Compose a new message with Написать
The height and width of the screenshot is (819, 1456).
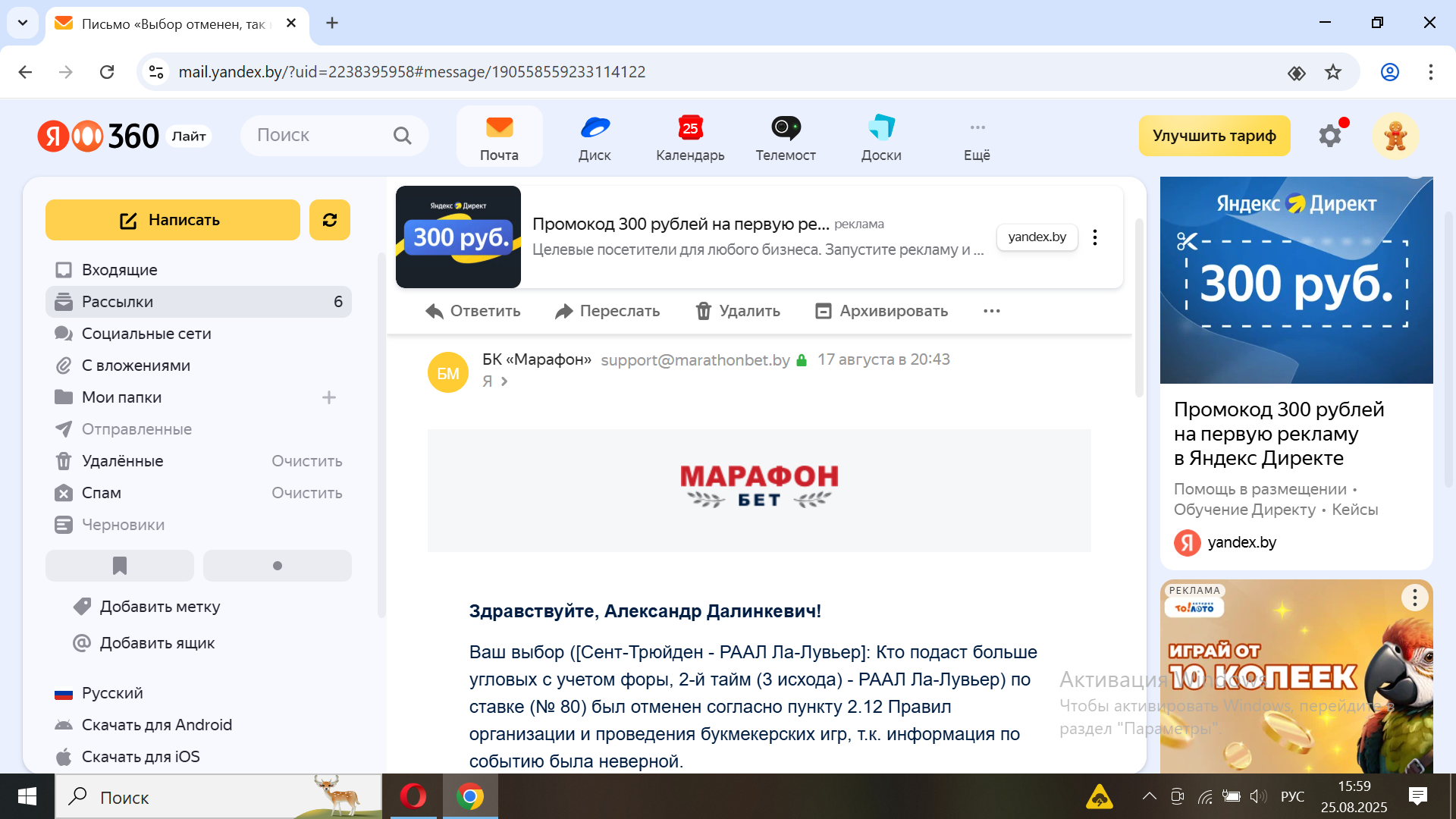click(172, 220)
